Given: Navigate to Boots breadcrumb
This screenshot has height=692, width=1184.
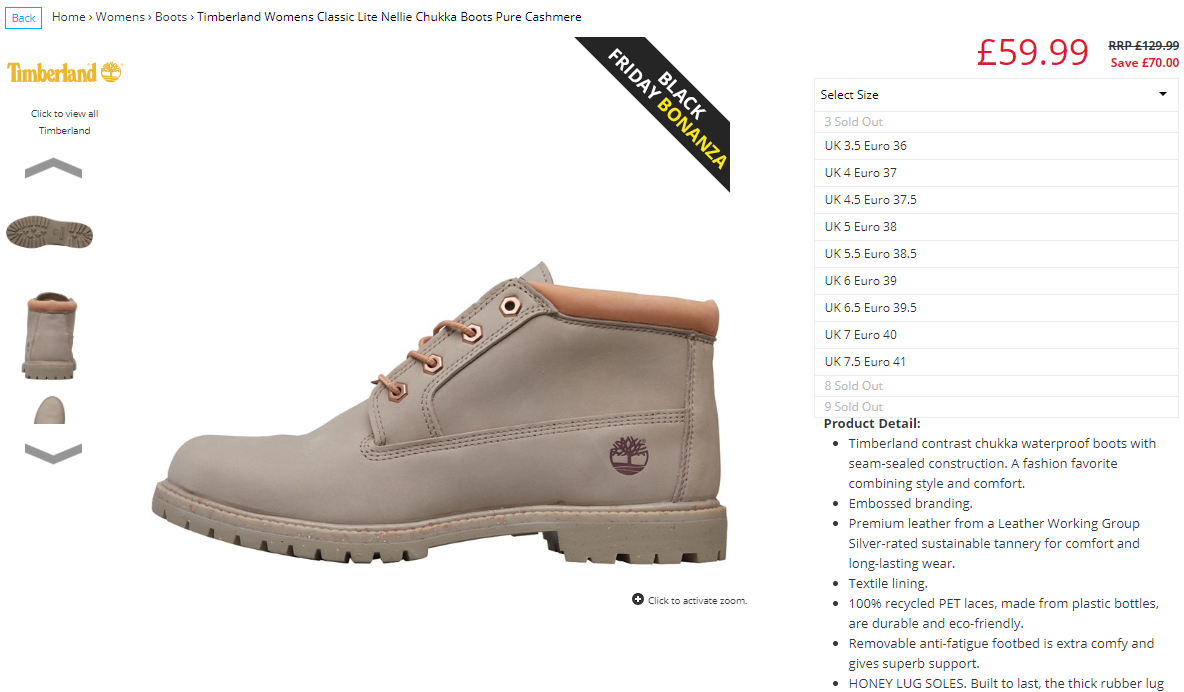Looking at the screenshot, I should [171, 17].
